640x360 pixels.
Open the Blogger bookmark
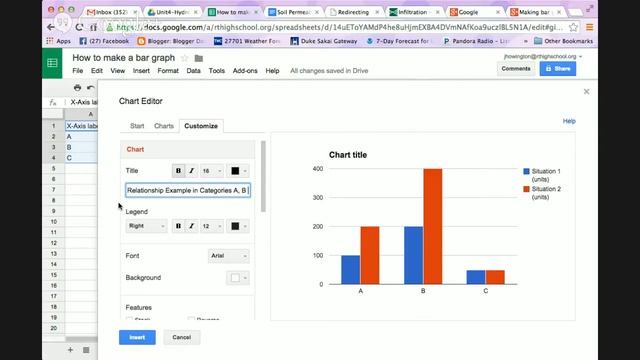[171, 41]
